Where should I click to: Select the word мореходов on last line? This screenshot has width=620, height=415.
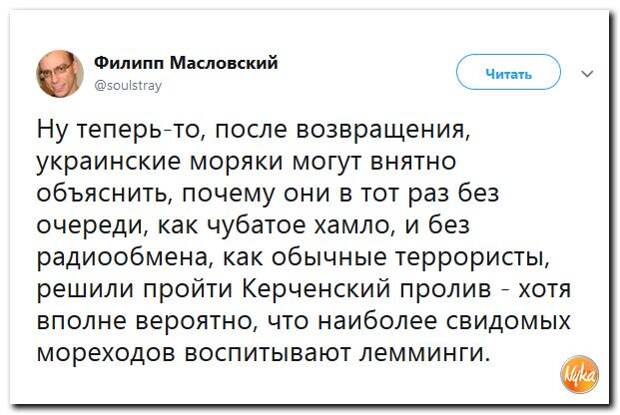pyautogui.click(x=106, y=353)
